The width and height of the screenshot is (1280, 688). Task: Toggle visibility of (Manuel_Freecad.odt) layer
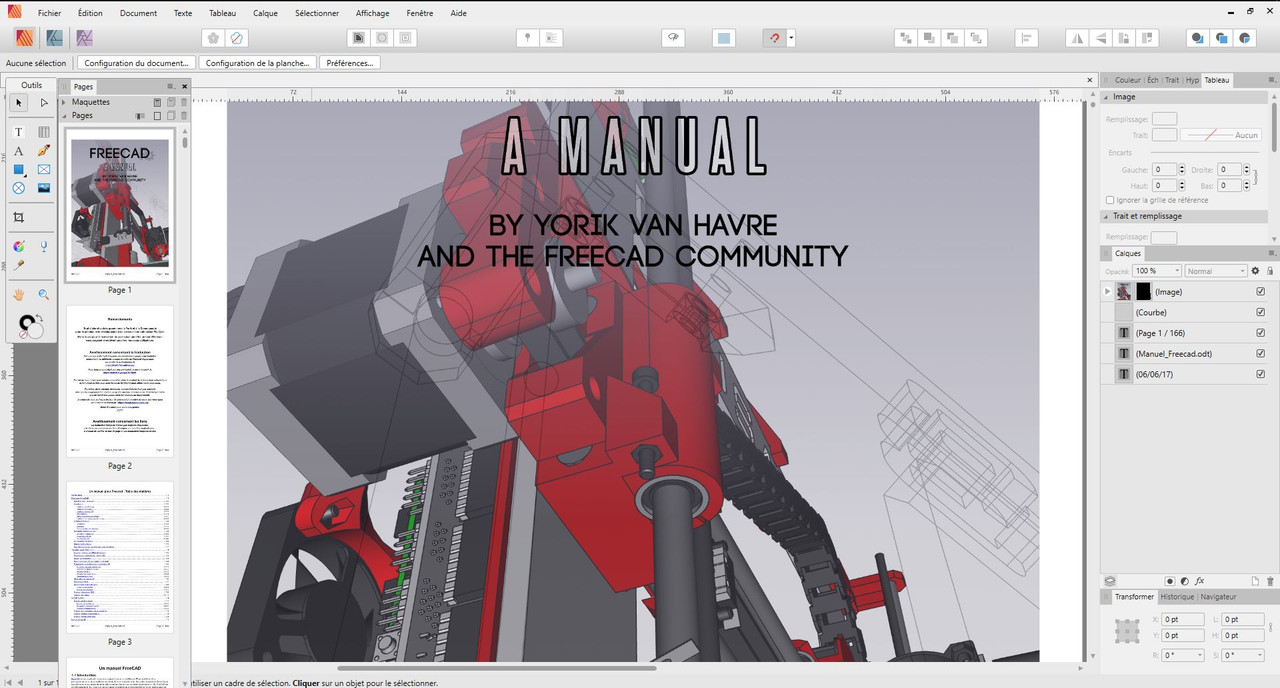(x=1260, y=353)
